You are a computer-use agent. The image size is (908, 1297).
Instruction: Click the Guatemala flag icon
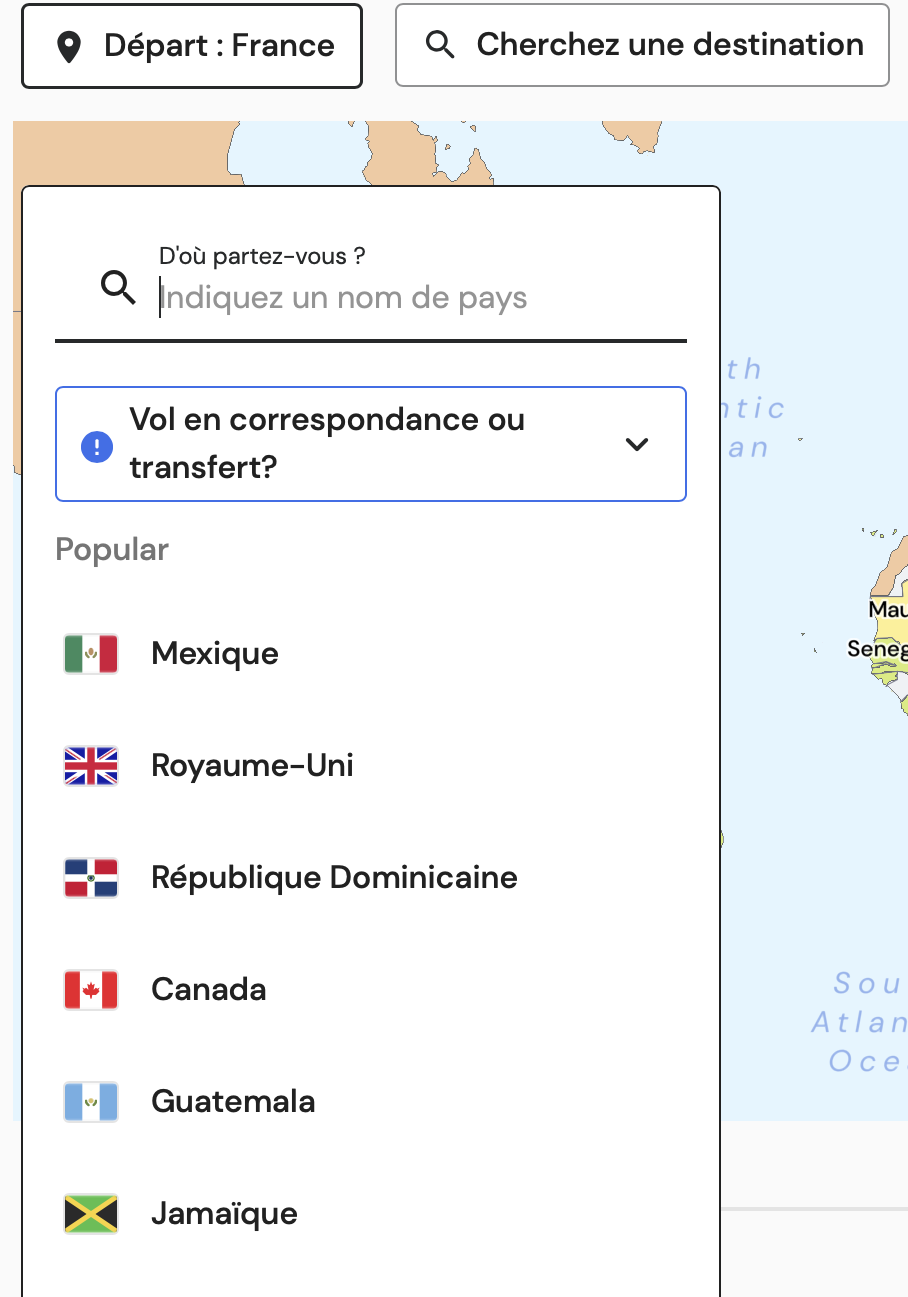[x=91, y=1102]
